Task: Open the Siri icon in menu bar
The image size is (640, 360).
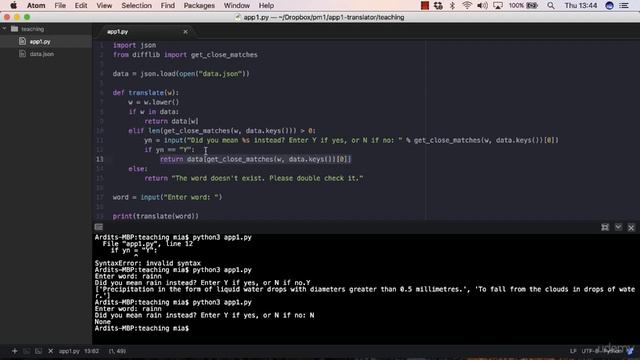Action: [x=609, y=6]
